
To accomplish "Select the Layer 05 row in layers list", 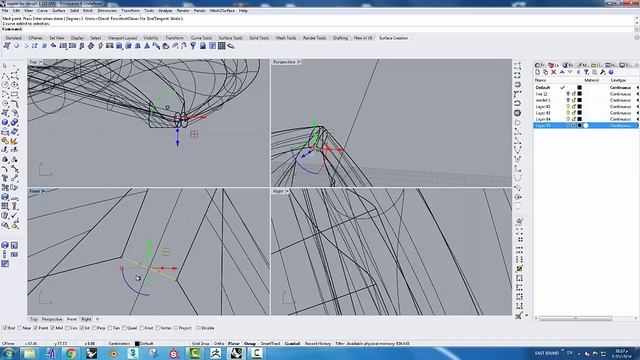I will (586, 125).
